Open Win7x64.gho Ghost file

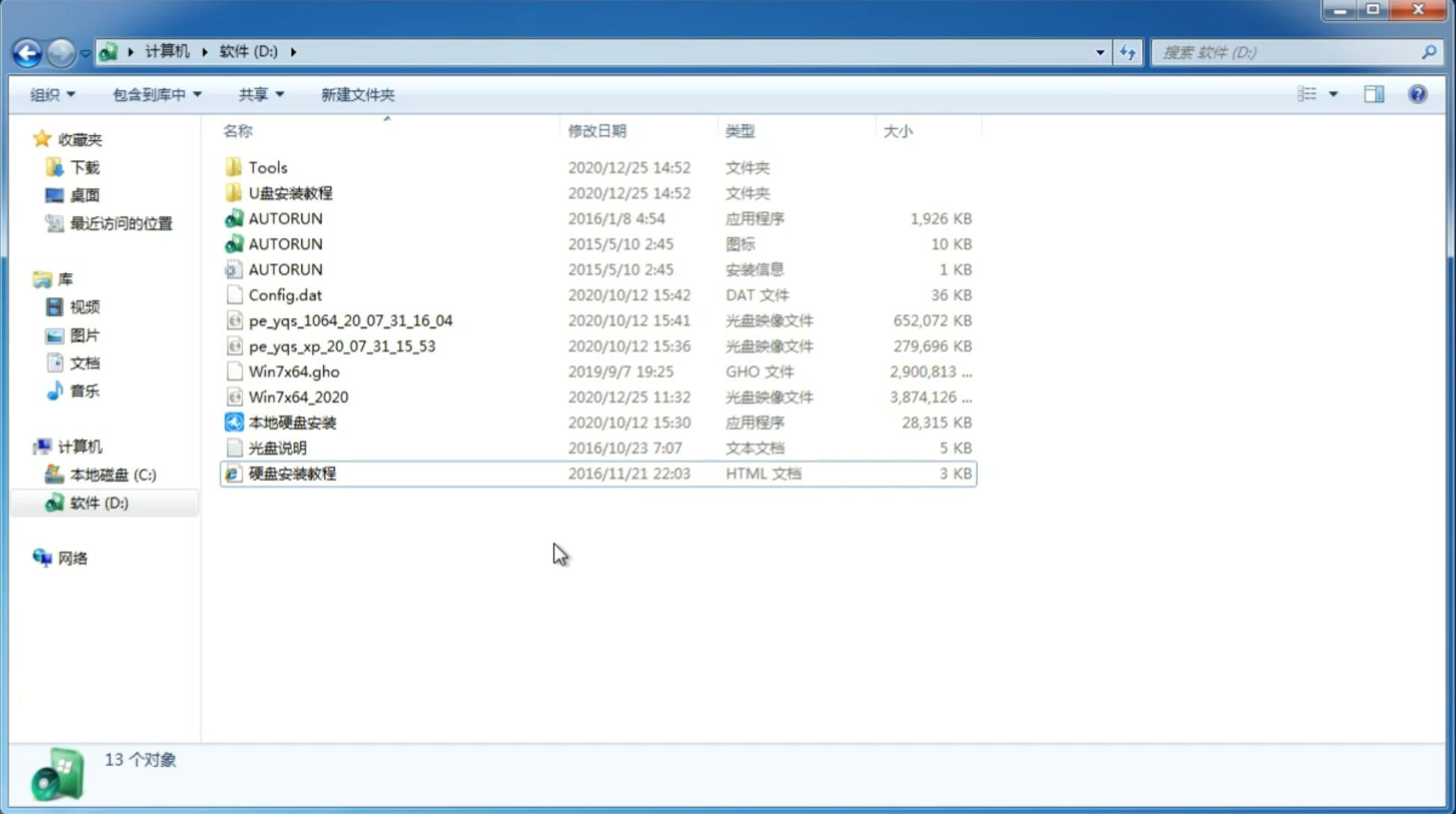click(x=295, y=371)
